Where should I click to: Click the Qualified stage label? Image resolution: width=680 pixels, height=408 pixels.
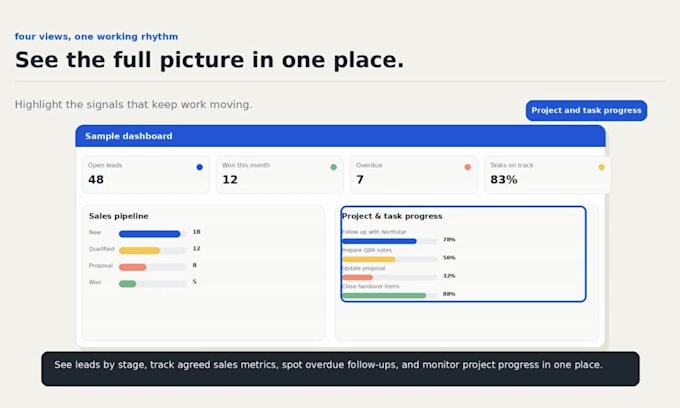pos(101,249)
